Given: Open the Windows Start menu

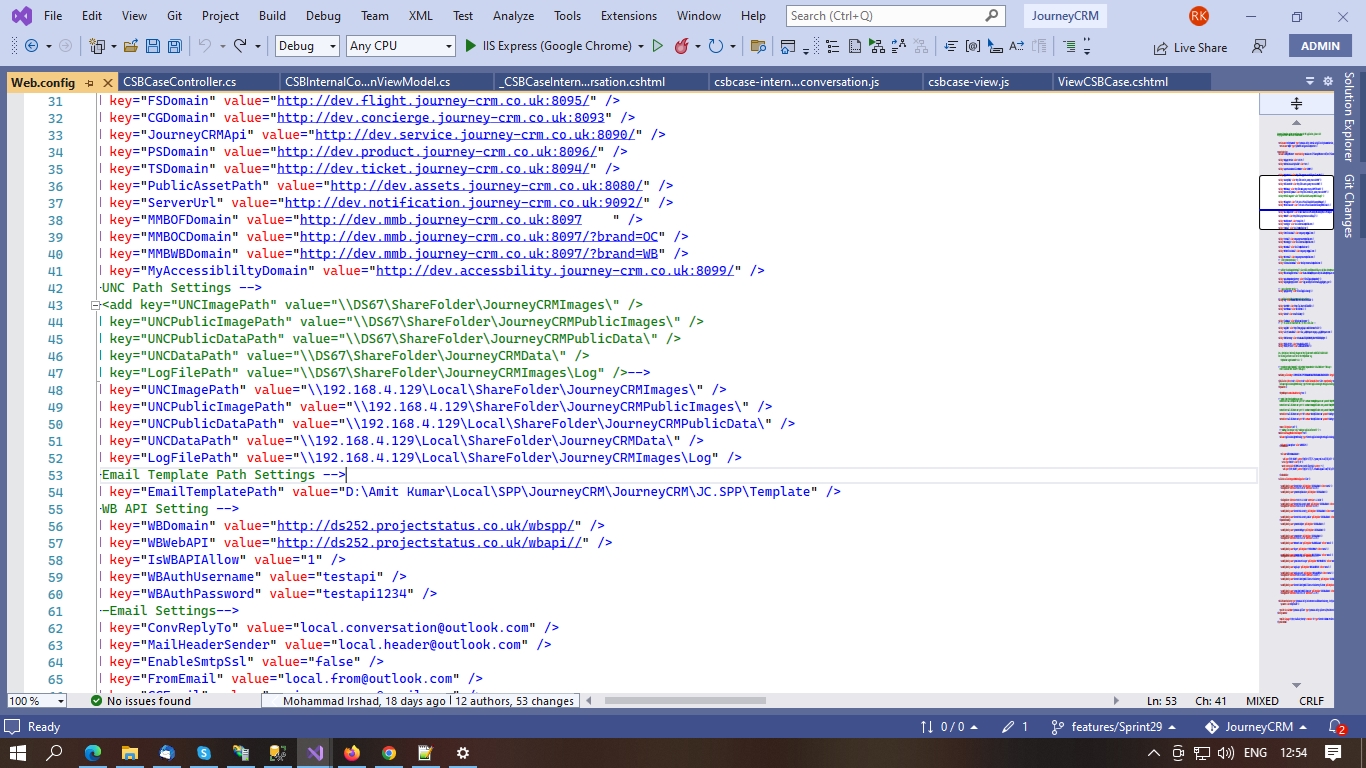Looking at the screenshot, I should 18,753.
